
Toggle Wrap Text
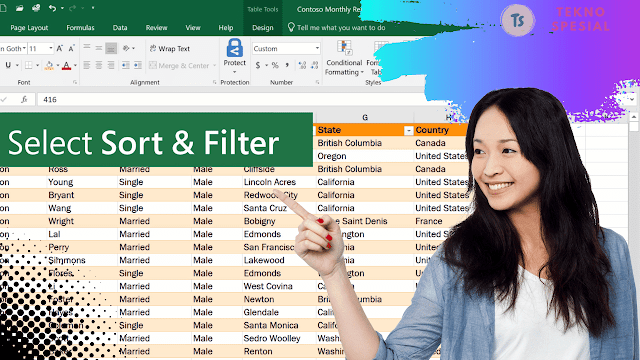(170, 49)
